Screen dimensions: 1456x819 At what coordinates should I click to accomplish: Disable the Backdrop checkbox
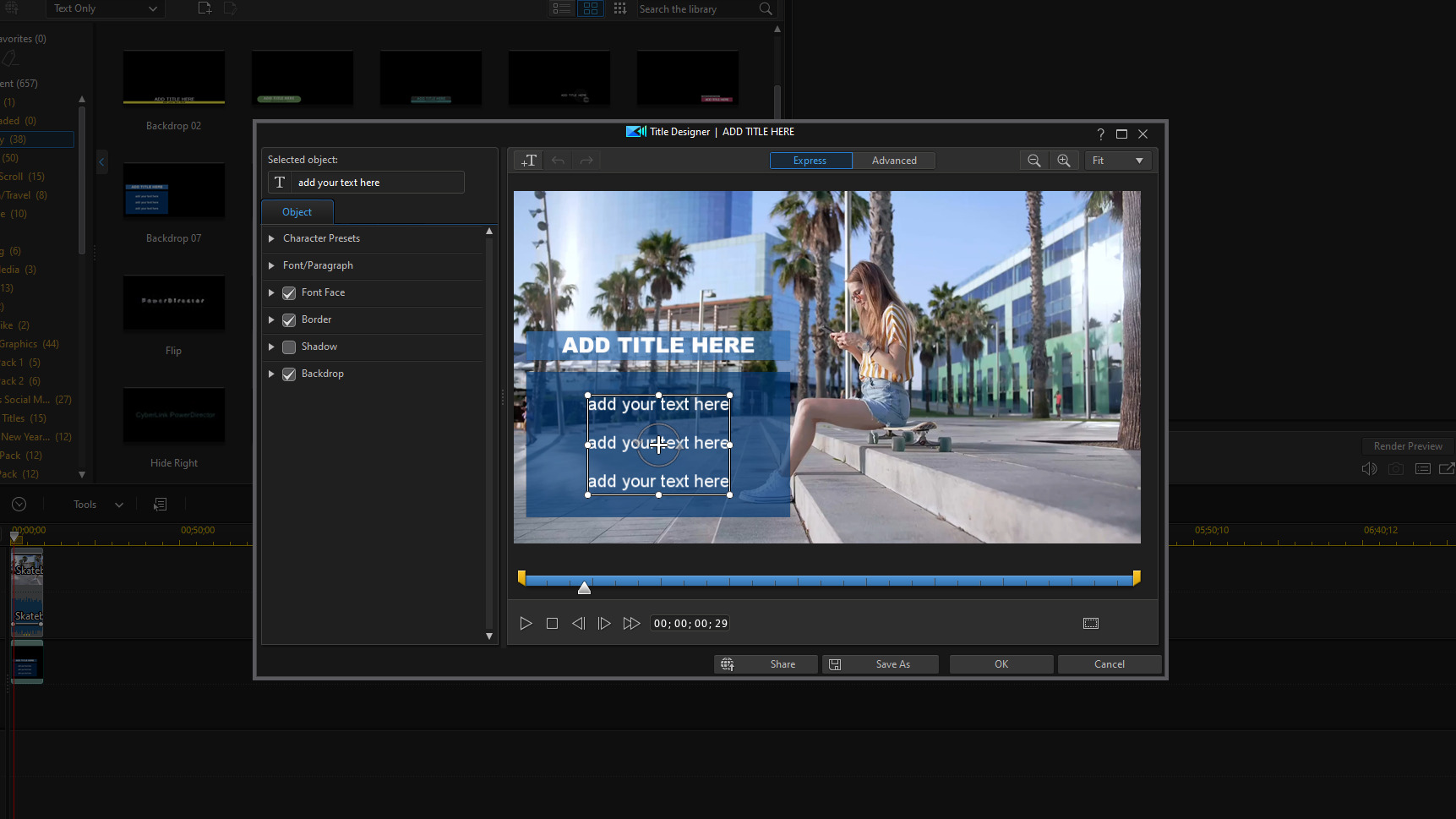tap(289, 374)
